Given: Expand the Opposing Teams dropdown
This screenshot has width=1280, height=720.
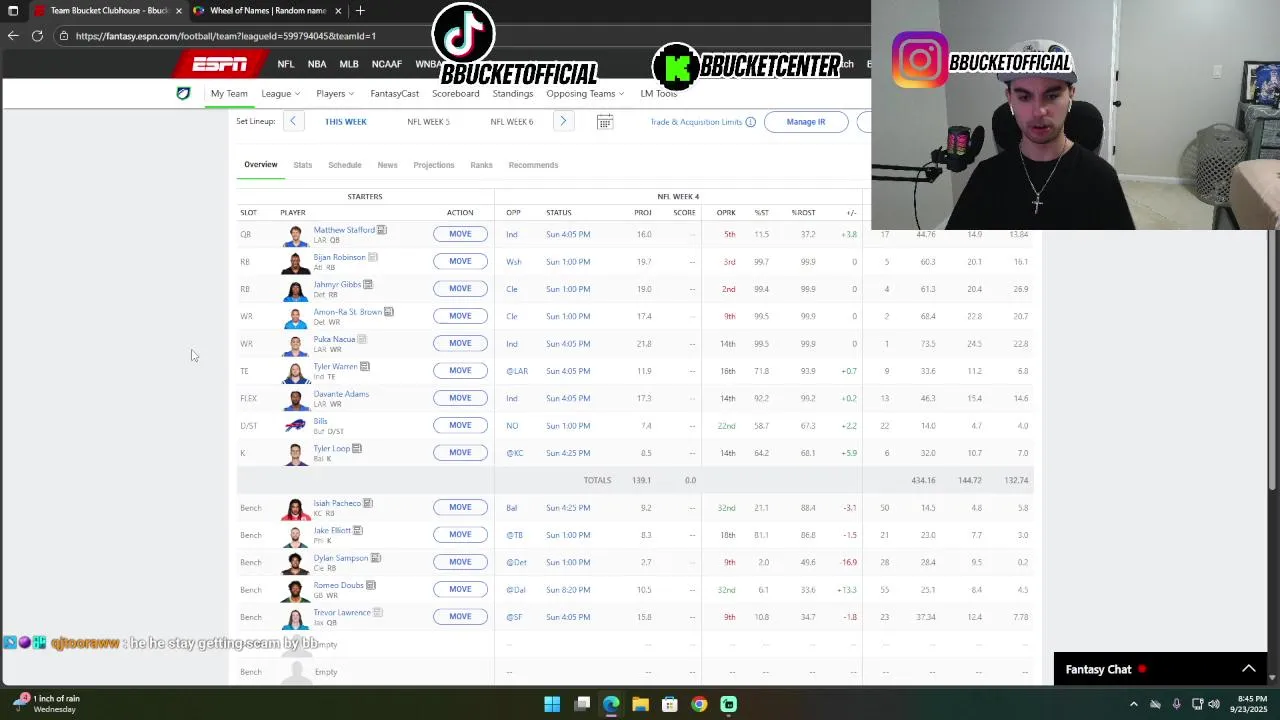Looking at the screenshot, I should (585, 94).
